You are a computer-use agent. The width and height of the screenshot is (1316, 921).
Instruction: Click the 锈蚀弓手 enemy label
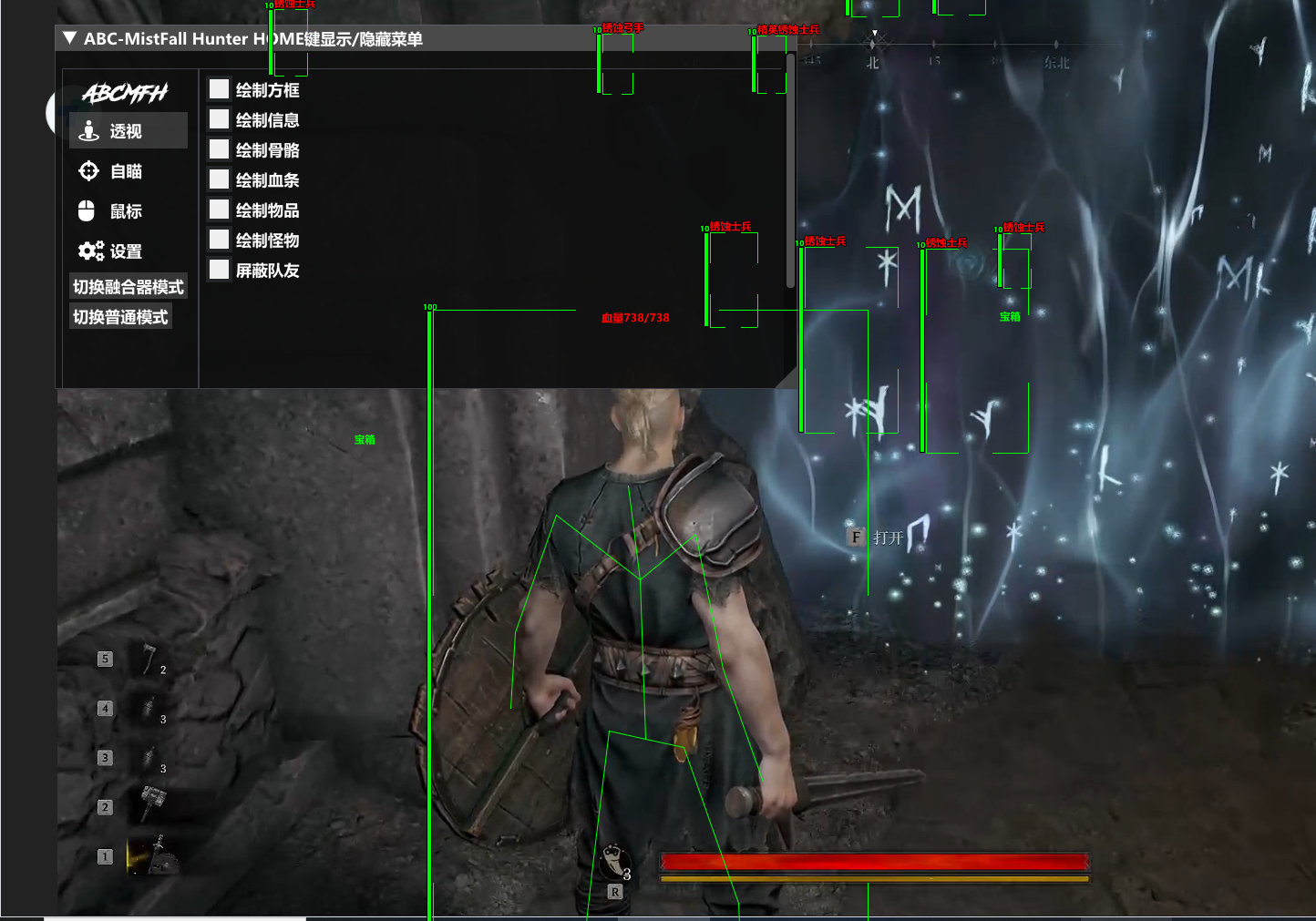click(x=623, y=28)
